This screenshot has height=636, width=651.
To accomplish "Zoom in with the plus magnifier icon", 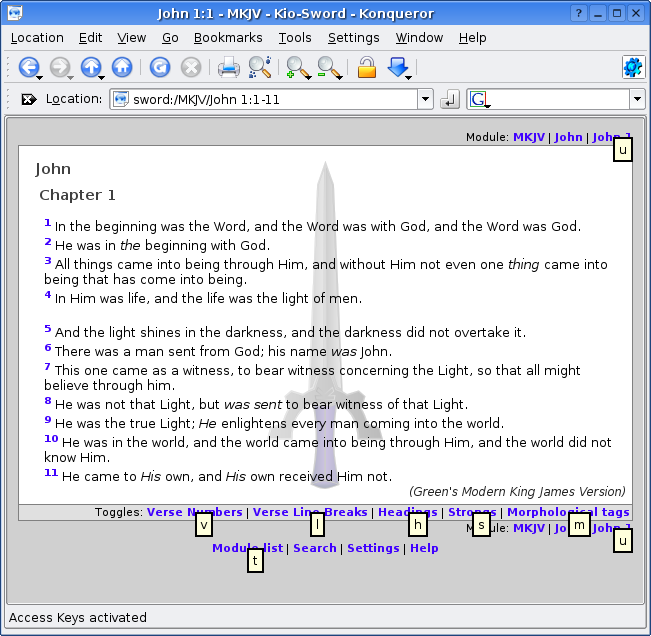I will point(296,67).
